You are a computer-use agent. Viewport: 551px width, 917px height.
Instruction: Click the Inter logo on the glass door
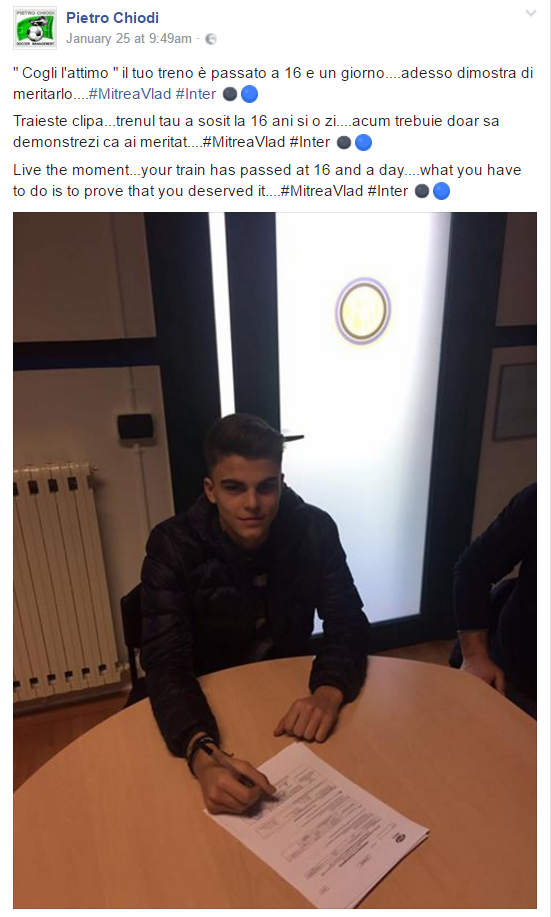tap(363, 310)
